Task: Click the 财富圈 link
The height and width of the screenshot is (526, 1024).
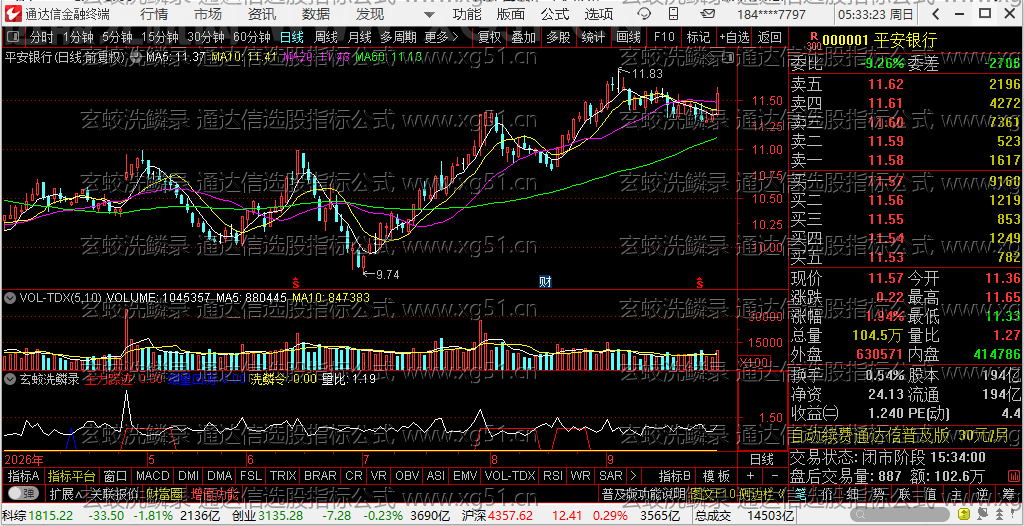Action: coord(165,493)
